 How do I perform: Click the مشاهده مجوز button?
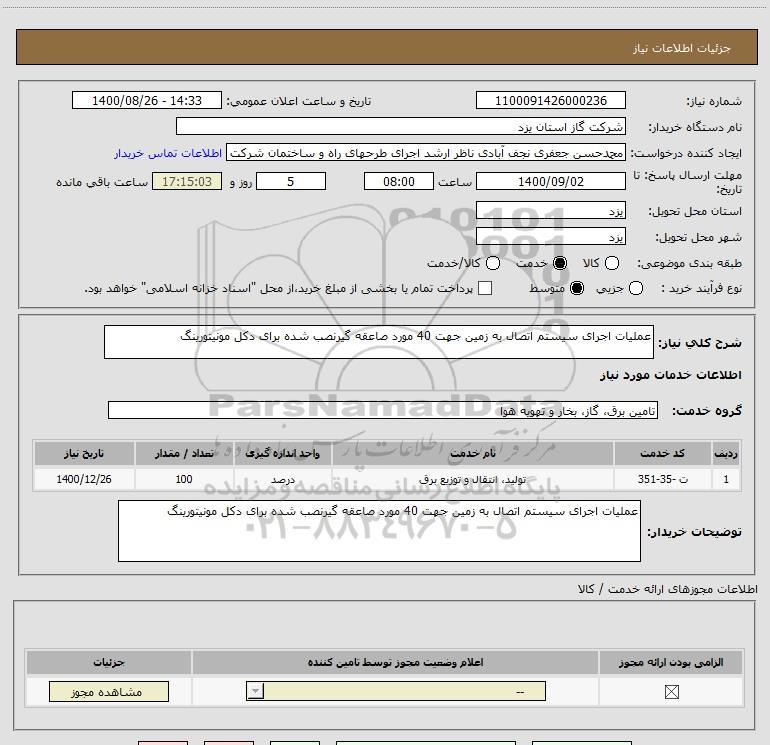click(109, 691)
